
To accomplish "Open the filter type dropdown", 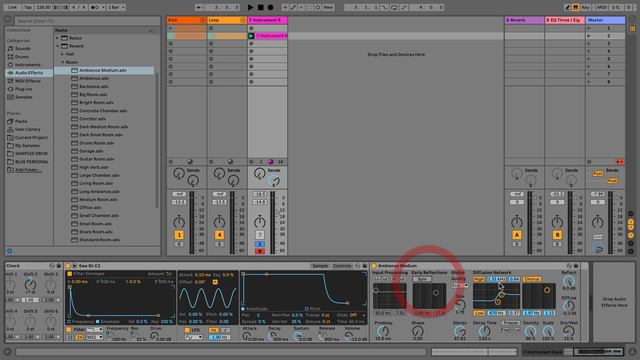I will [94, 329].
